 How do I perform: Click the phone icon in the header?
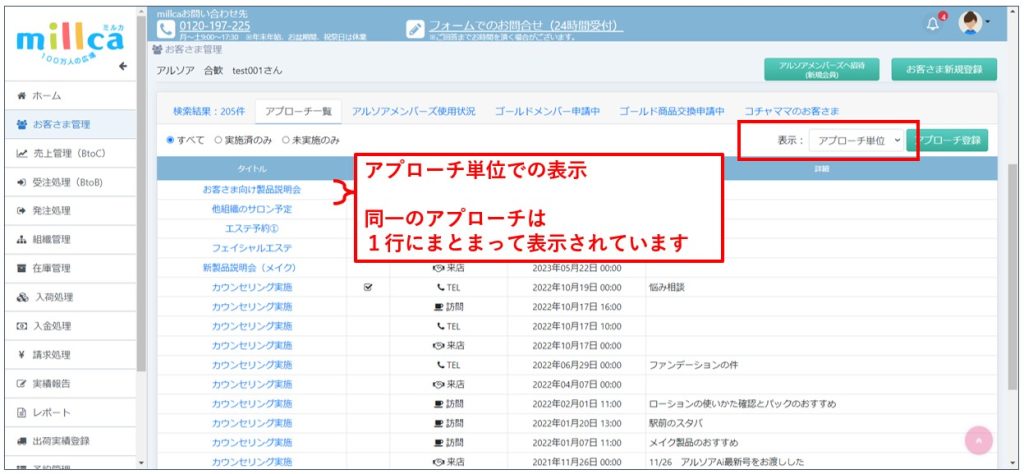coord(166,27)
